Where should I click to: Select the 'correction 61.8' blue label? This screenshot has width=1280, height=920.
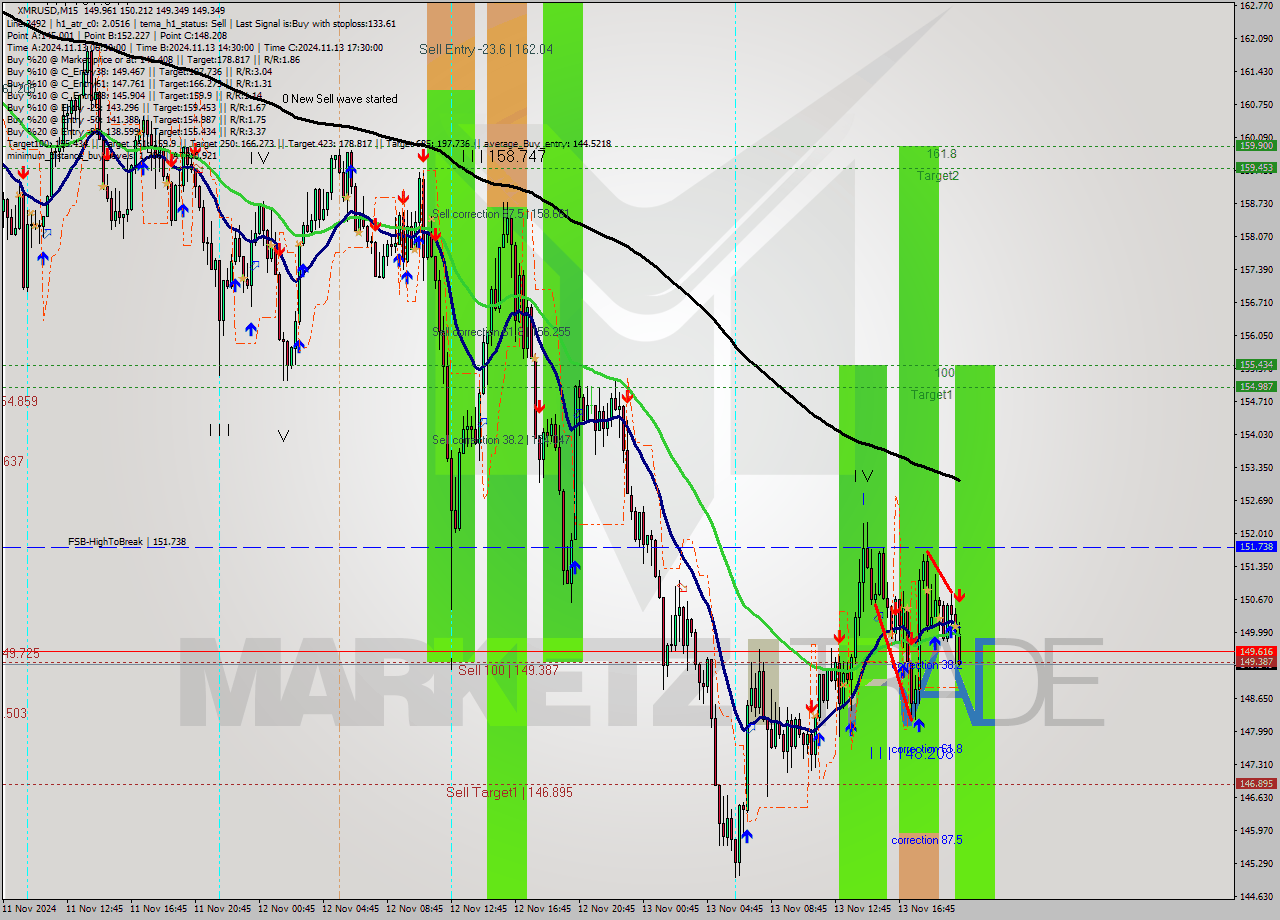click(x=927, y=749)
